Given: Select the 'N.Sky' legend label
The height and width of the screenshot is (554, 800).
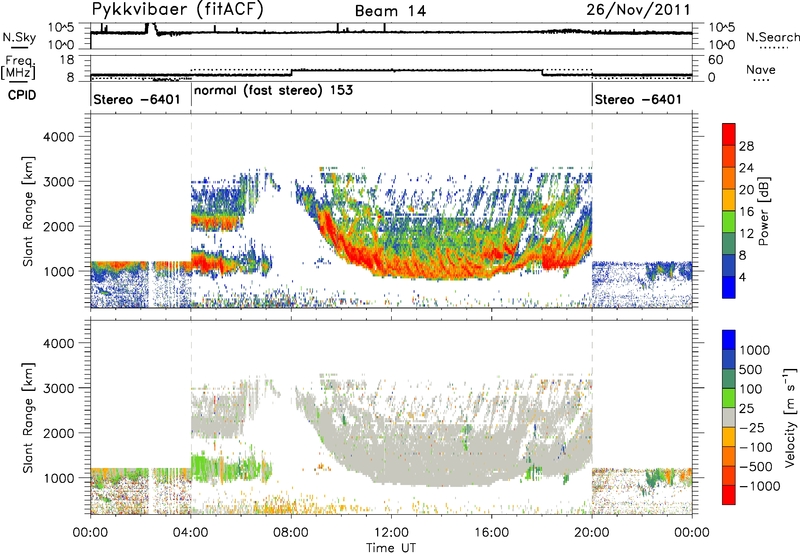Looking at the screenshot, I should [19, 37].
